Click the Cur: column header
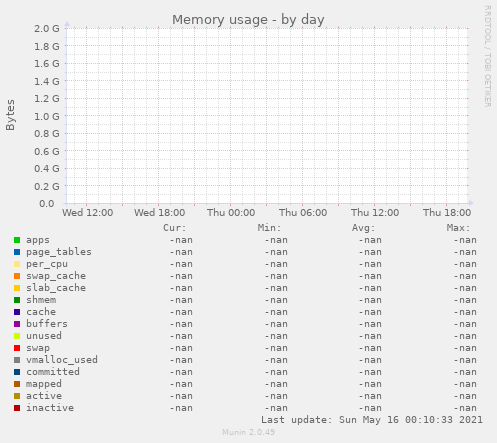 coord(175,228)
